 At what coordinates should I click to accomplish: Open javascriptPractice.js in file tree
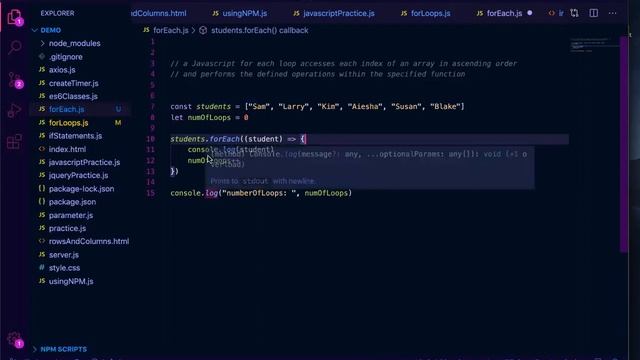[84, 162]
